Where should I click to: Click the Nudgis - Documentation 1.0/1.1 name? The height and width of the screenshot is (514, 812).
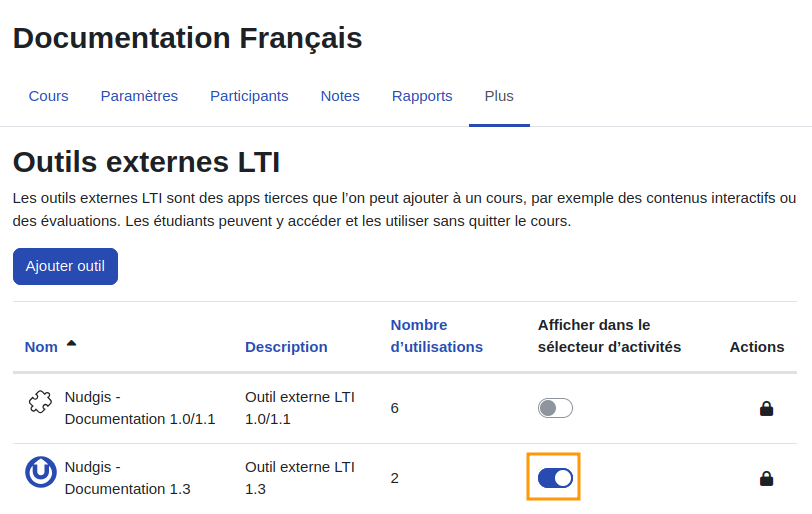click(140, 408)
